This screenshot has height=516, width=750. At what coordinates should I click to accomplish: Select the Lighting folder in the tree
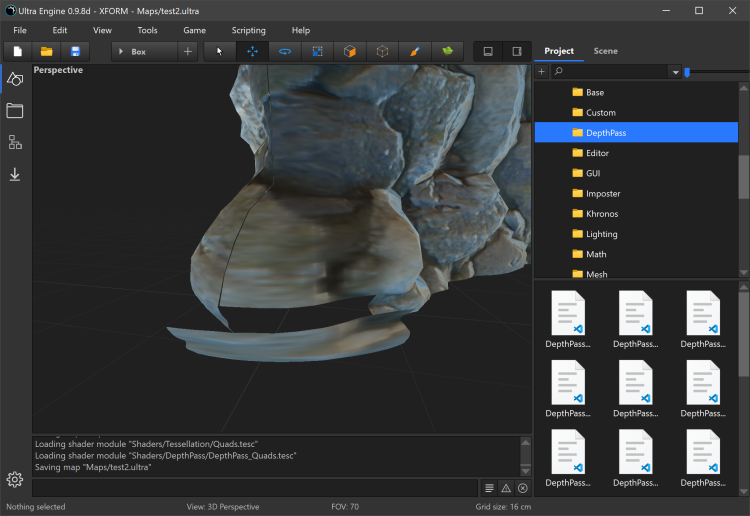click(x=602, y=234)
